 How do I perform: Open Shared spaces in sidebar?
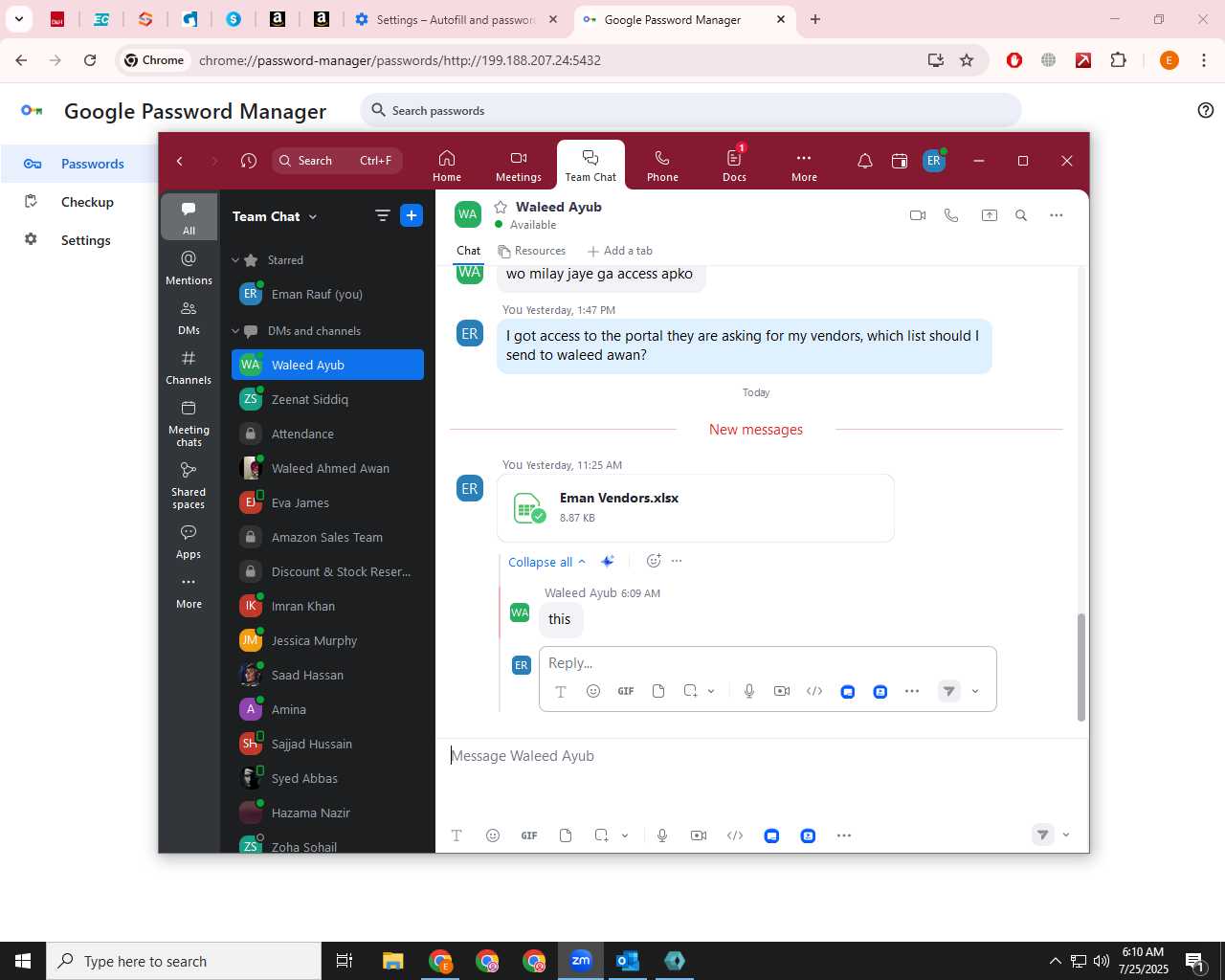[189, 485]
